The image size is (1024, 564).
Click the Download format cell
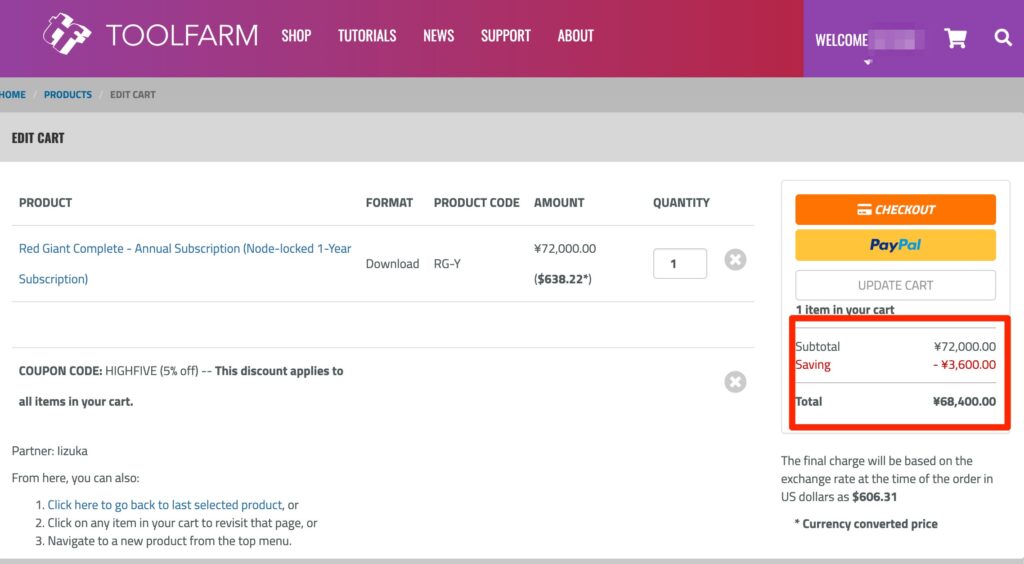click(x=392, y=264)
